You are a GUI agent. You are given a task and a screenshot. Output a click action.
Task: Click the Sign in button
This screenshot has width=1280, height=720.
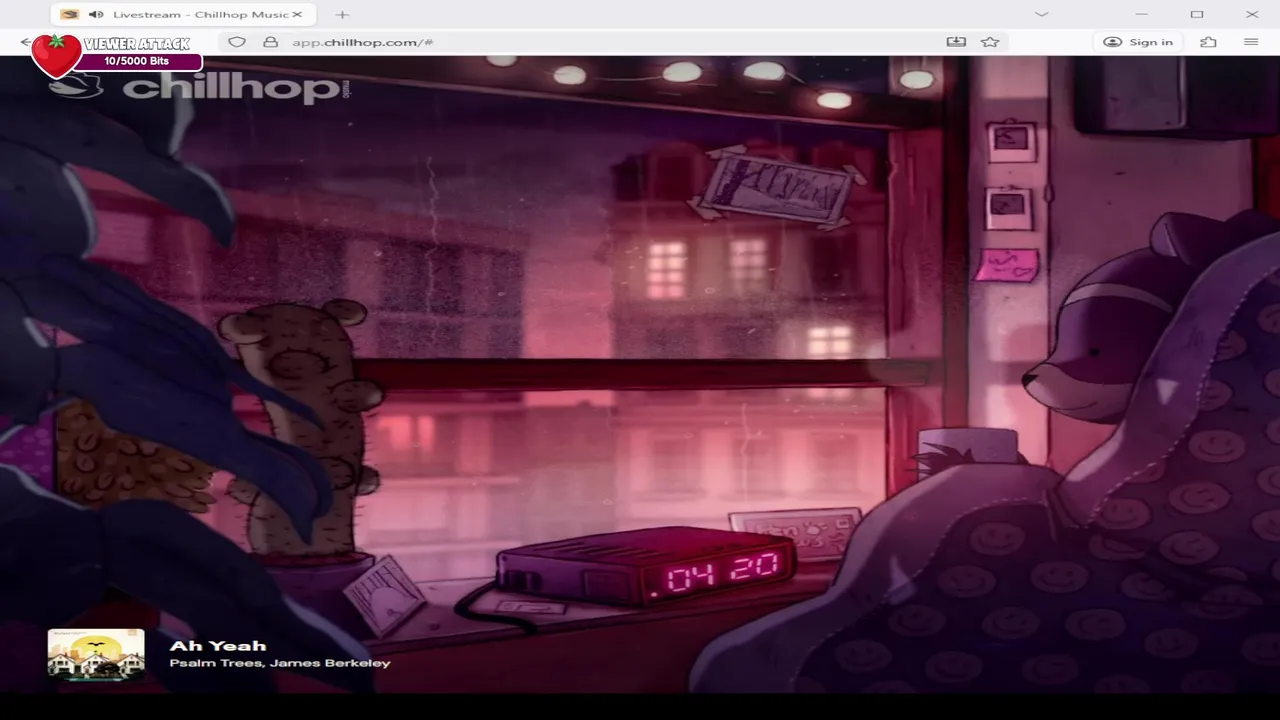(1138, 42)
